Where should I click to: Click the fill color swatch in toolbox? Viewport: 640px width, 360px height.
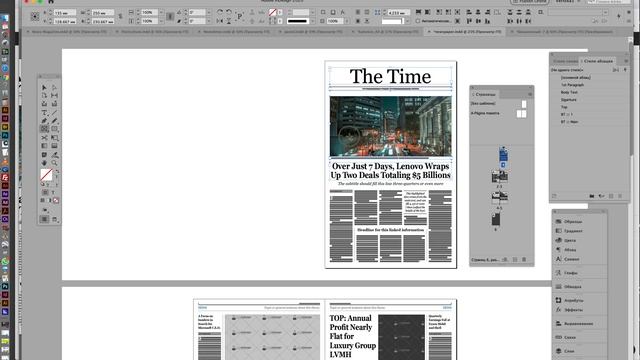[x=46, y=175]
